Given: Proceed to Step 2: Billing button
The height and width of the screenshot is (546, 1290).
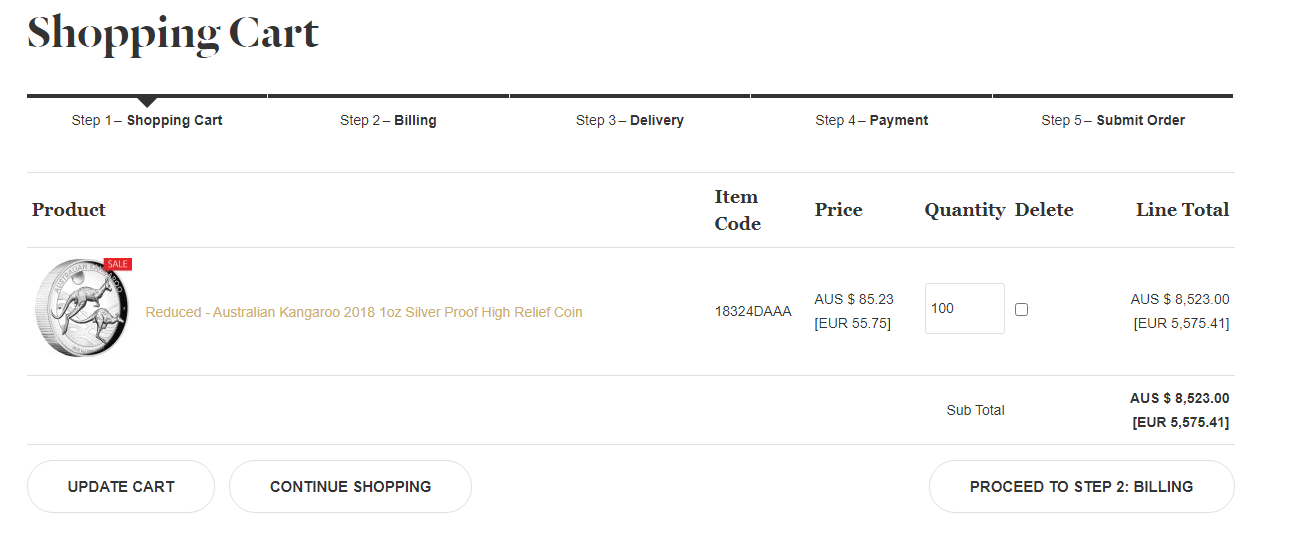Looking at the screenshot, I should pos(1081,487).
